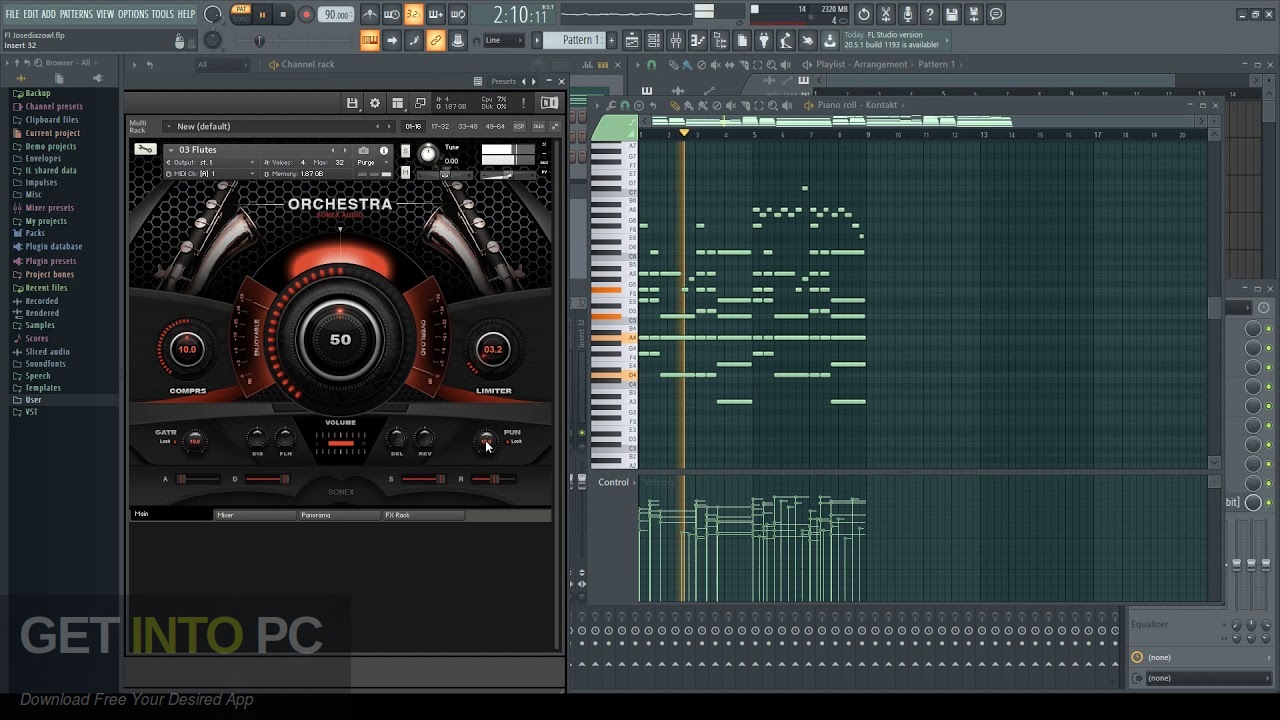Open Kontakt workspace layout icon
This screenshot has height=720, width=1280.
pyautogui.click(x=398, y=103)
